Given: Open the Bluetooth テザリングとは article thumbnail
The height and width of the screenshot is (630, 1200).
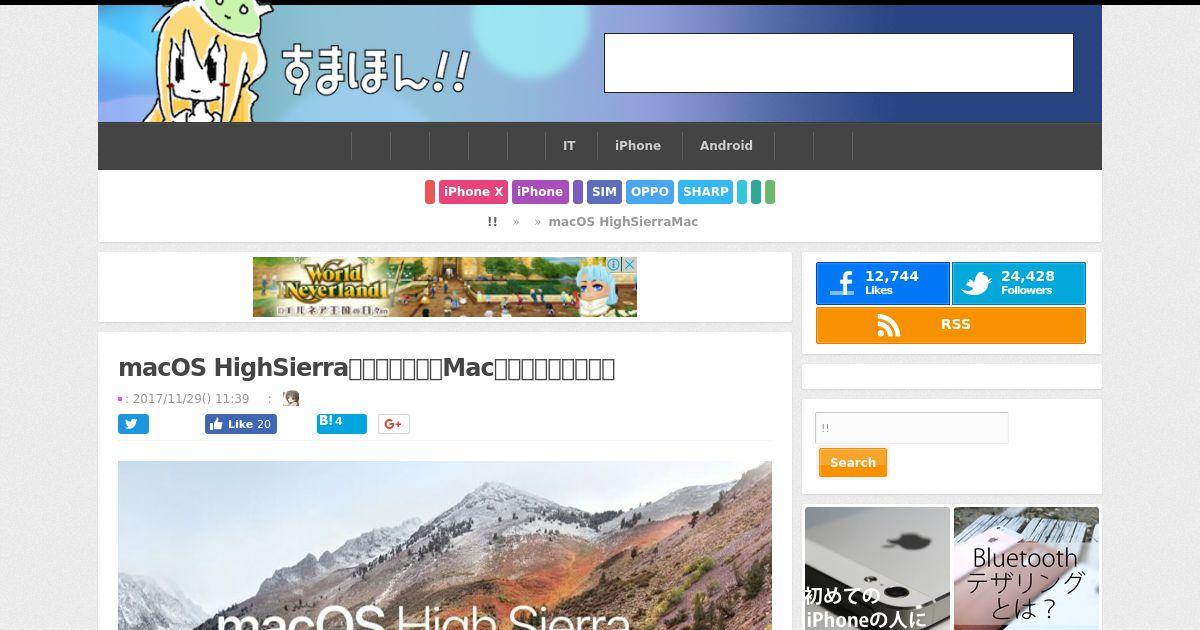Looking at the screenshot, I should pos(1026,568).
